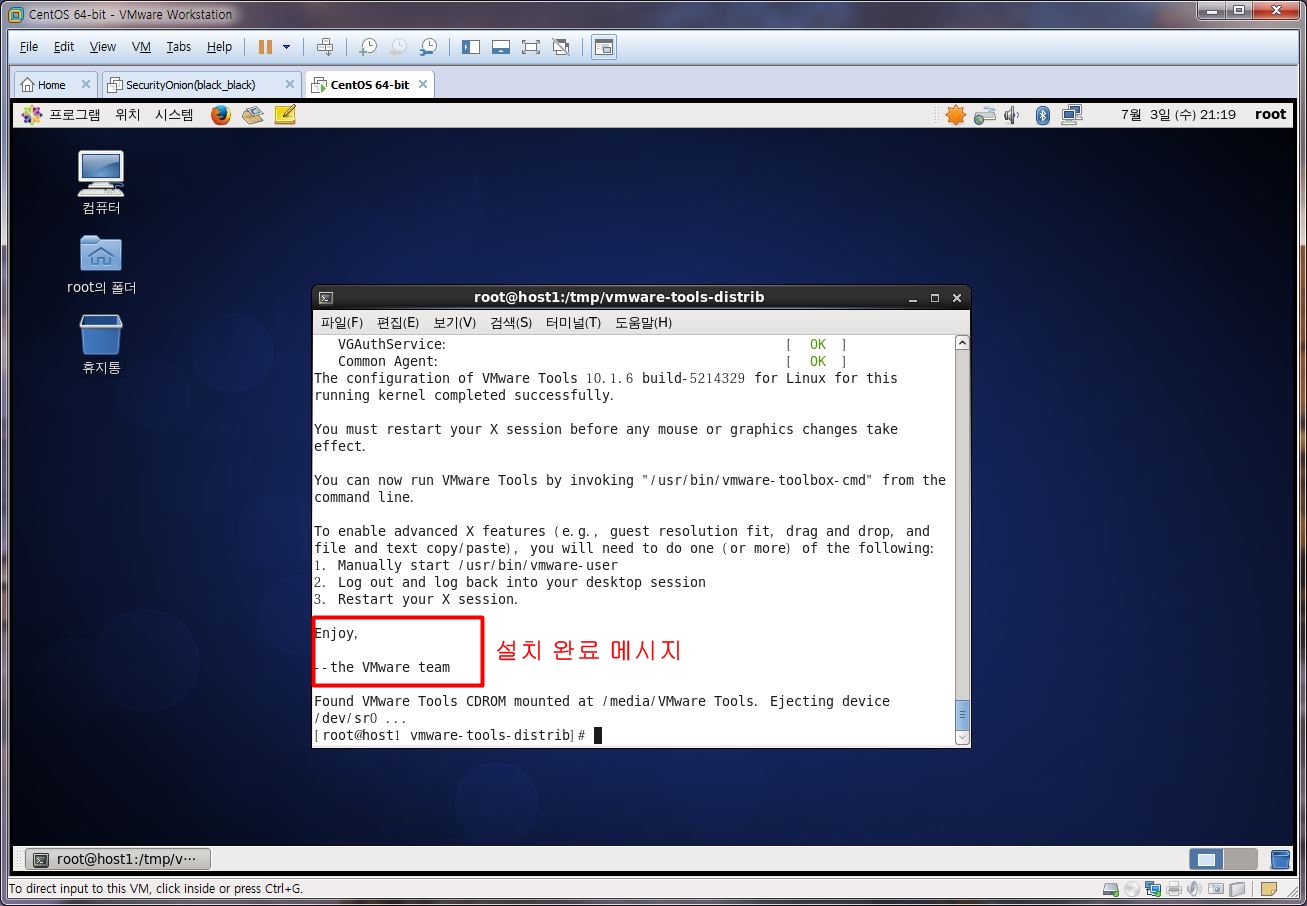Open the 위치 places menu
Screen dimensions: 1307x906
pyautogui.click(x=128, y=115)
